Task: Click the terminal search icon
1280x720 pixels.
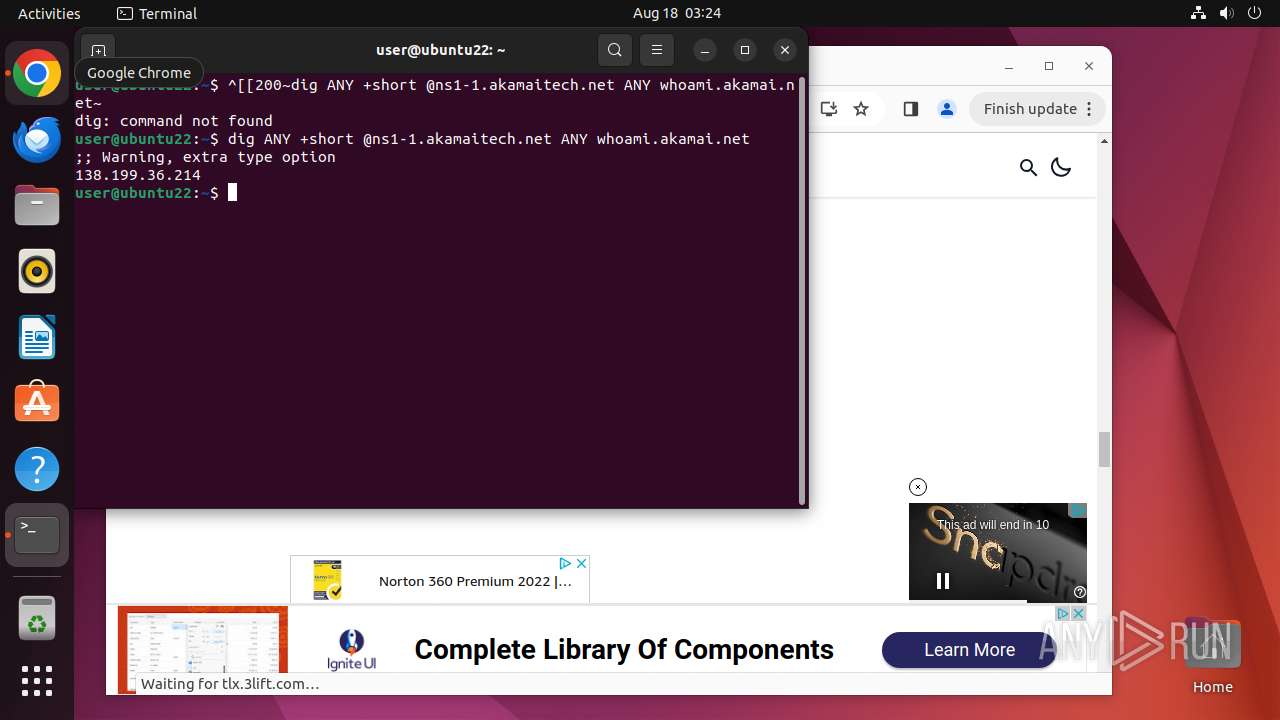Action: tap(615, 50)
